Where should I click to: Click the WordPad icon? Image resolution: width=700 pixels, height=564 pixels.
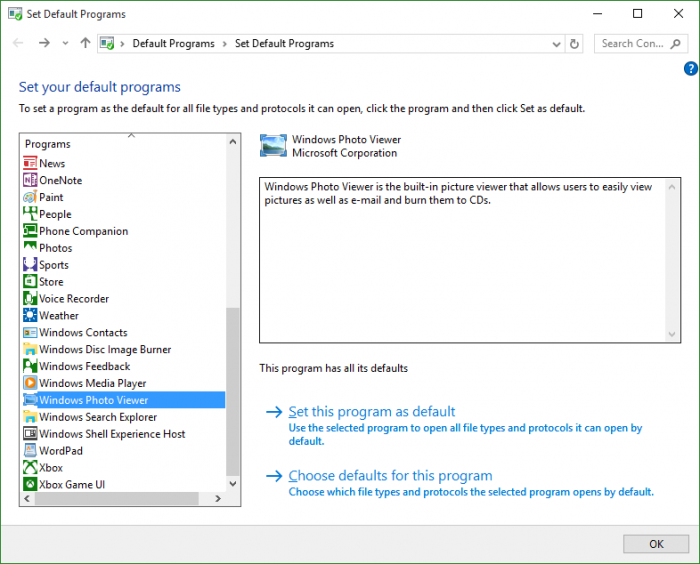click(x=30, y=451)
